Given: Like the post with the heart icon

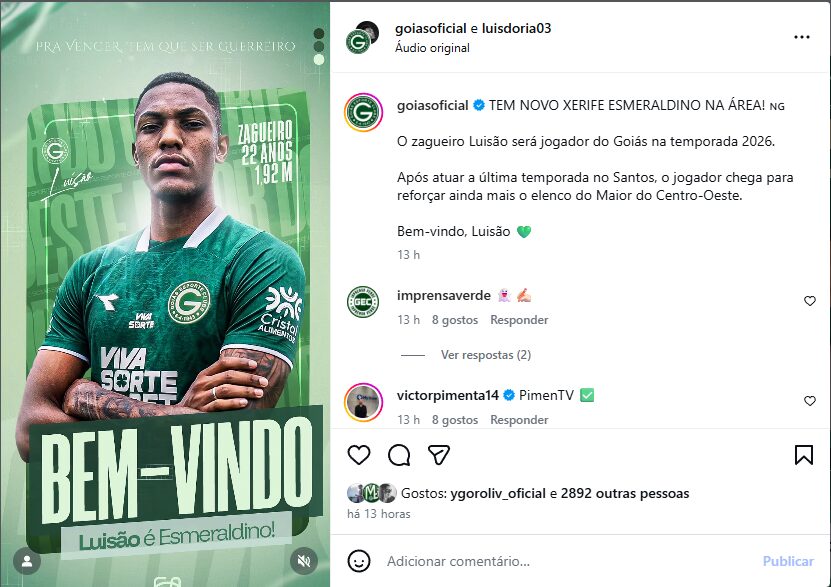Looking at the screenshot, I should (359, 455).
